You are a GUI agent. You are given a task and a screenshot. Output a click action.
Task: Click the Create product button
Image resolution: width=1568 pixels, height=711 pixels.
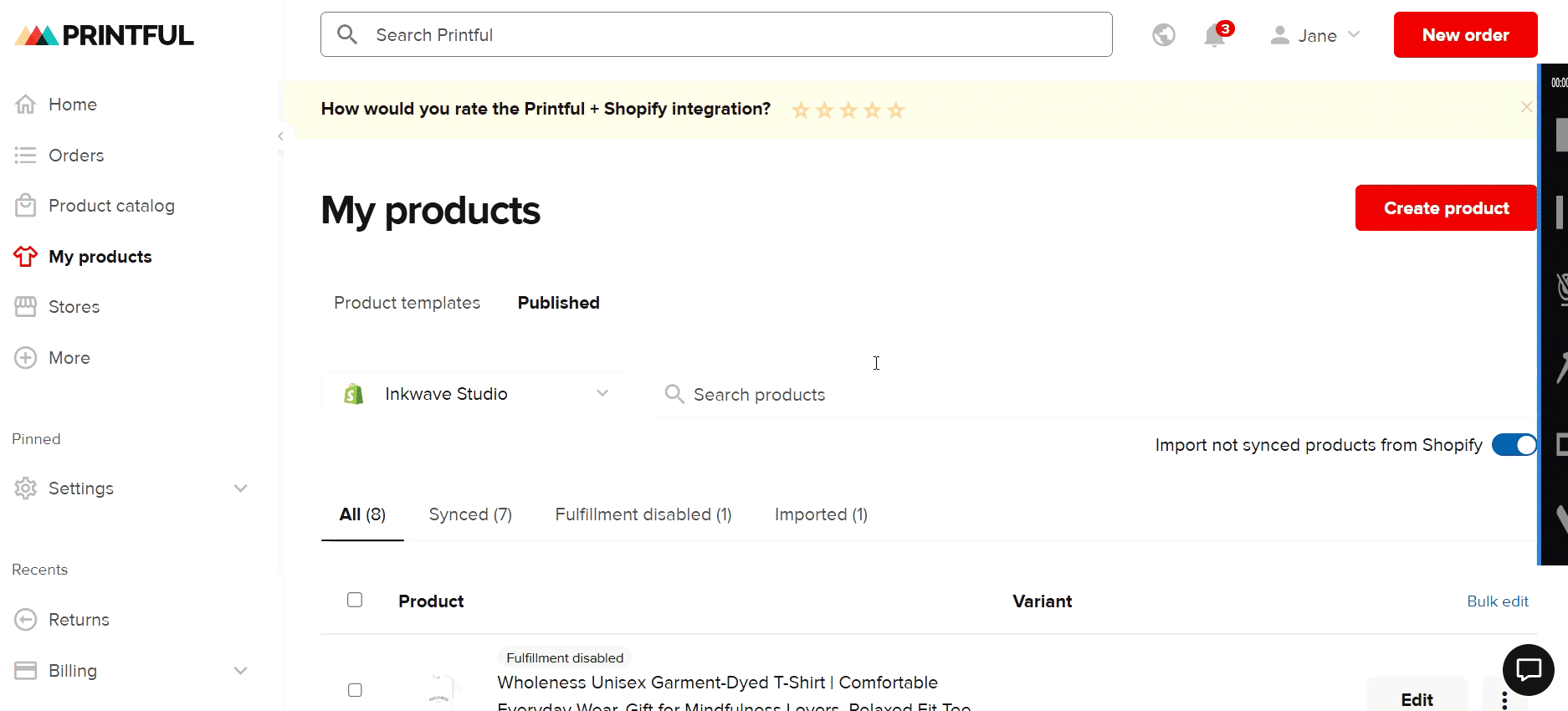[x=1446, y=208]
